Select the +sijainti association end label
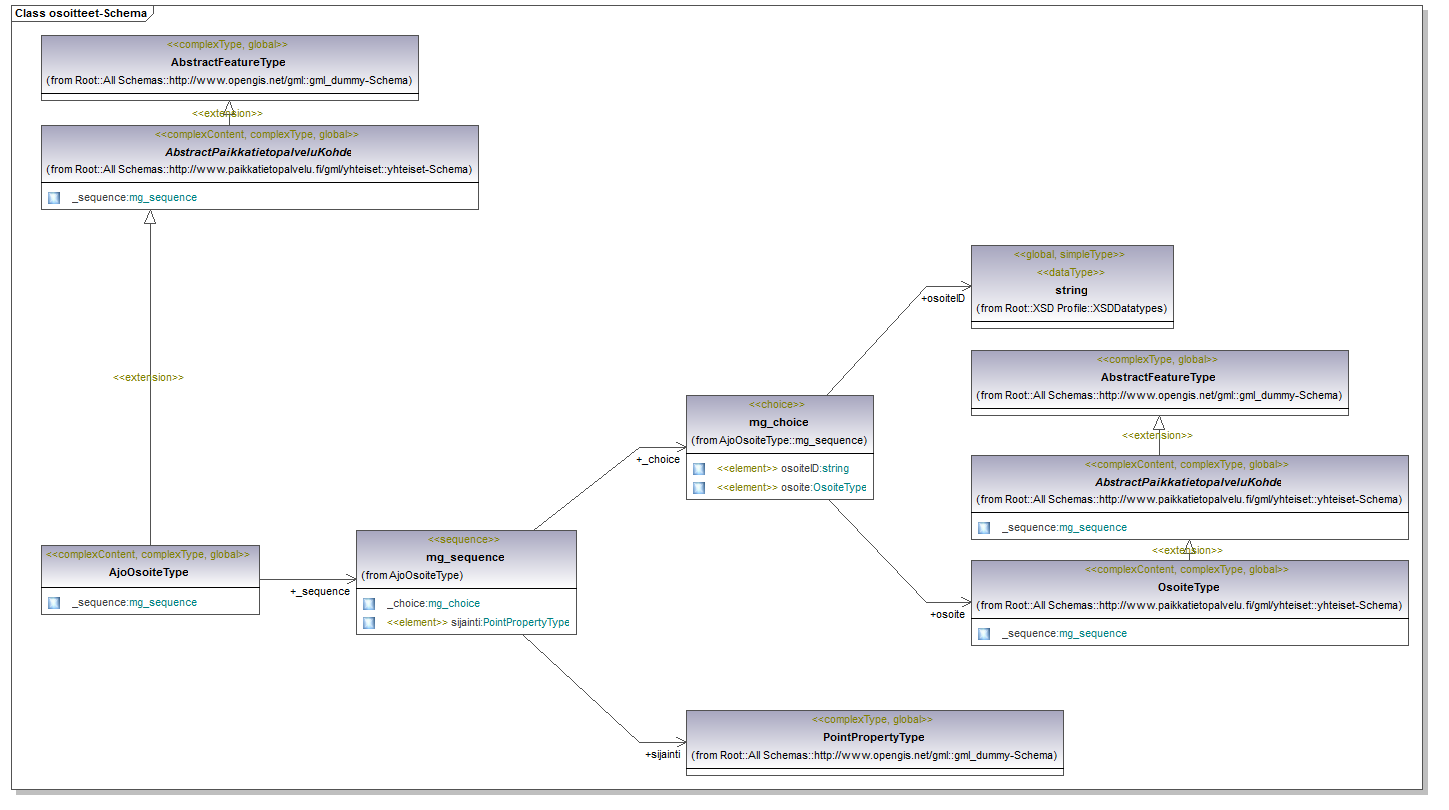 click(662, 755)
